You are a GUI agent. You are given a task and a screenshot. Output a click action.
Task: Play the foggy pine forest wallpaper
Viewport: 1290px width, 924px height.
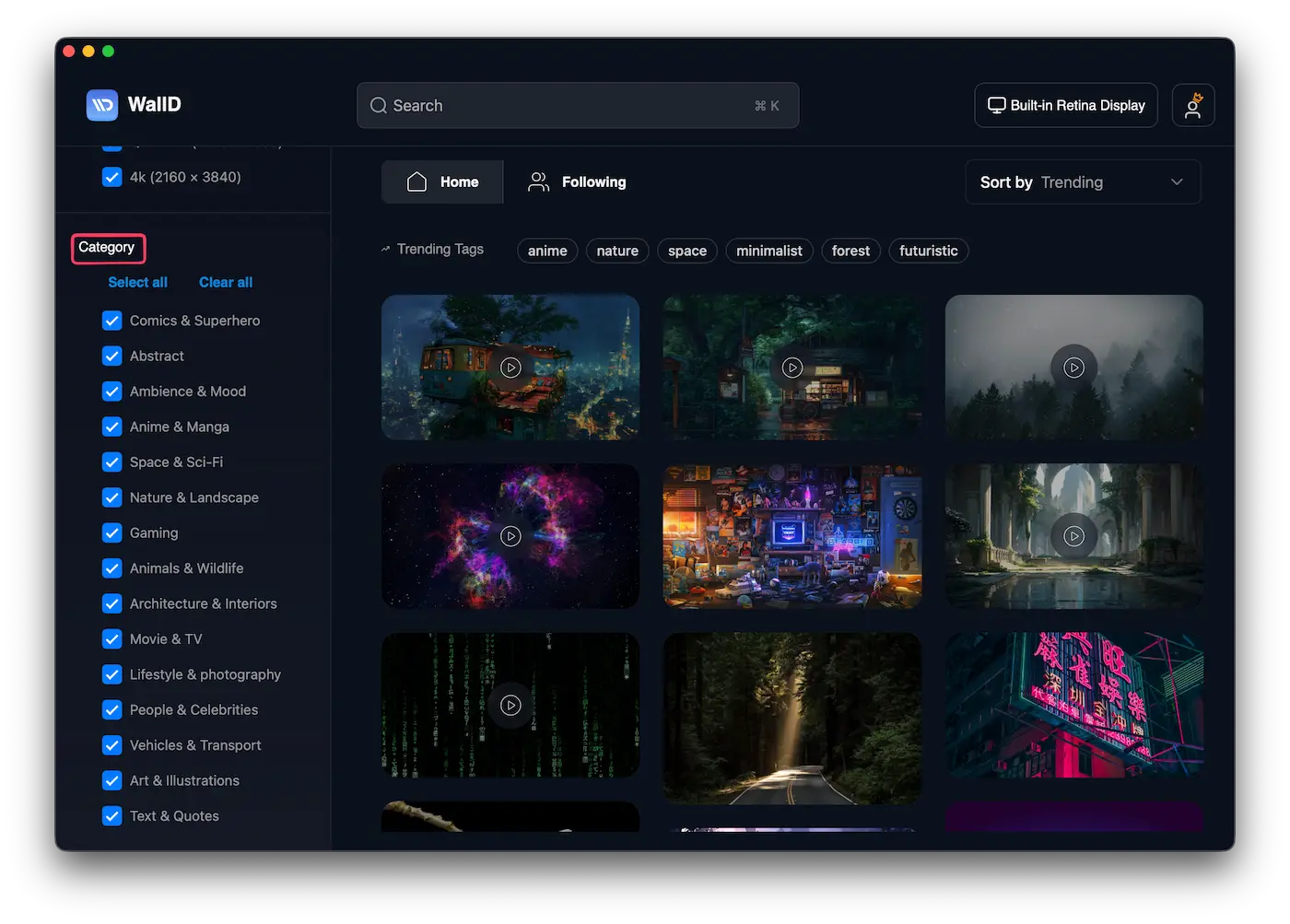coord(1073,368)
